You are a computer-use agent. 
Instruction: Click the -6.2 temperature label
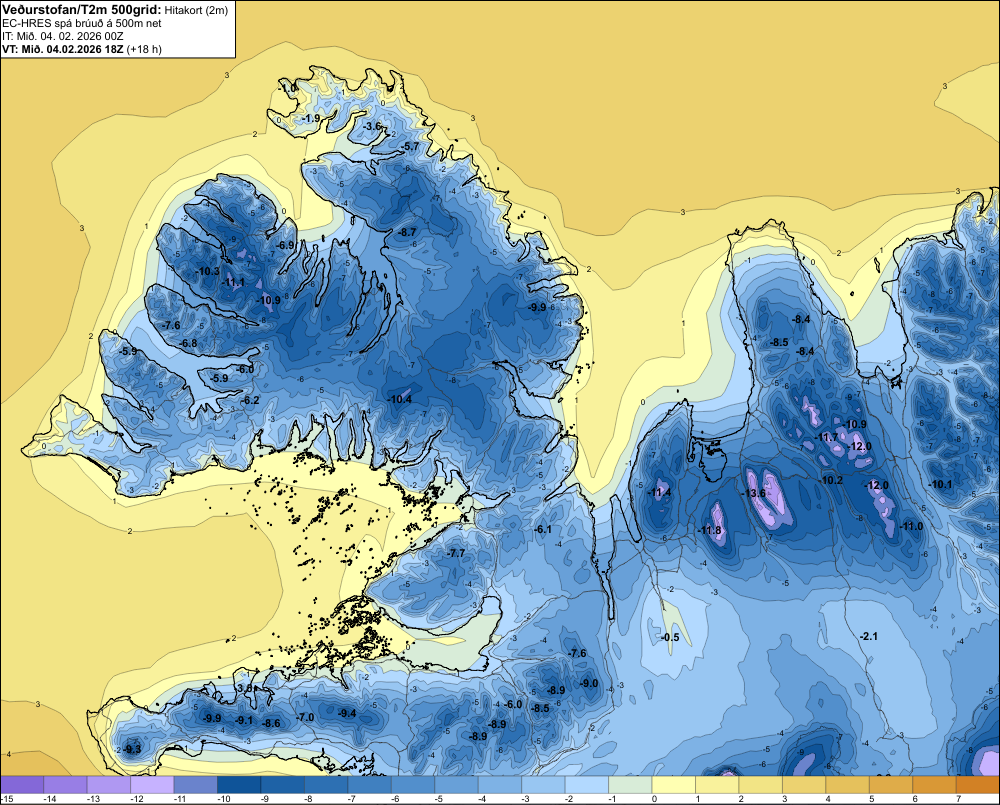tap(251, 400)
